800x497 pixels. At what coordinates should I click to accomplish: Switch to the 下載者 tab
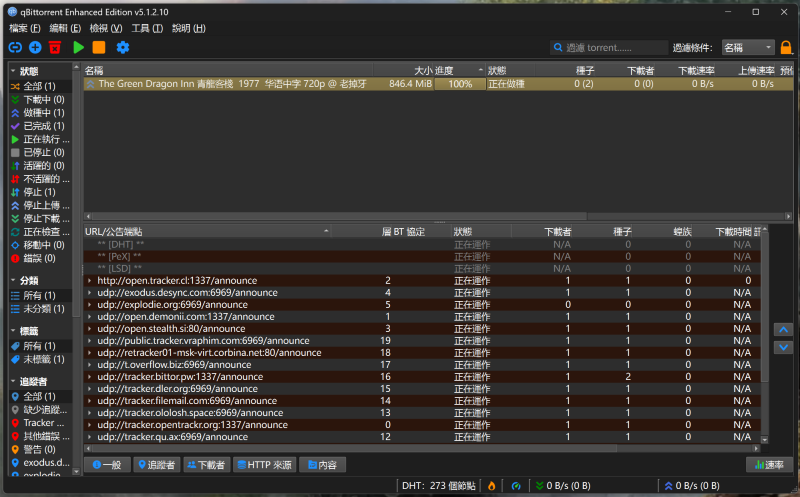point(206,465)
